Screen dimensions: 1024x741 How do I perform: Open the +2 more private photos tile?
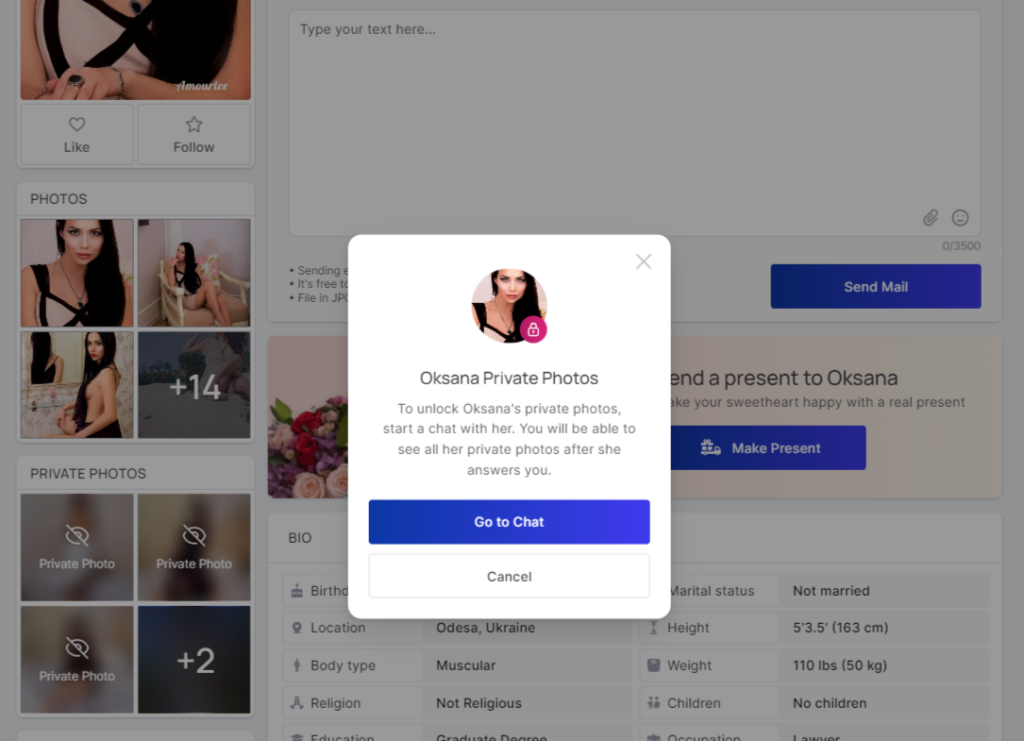tap(194, 660)
